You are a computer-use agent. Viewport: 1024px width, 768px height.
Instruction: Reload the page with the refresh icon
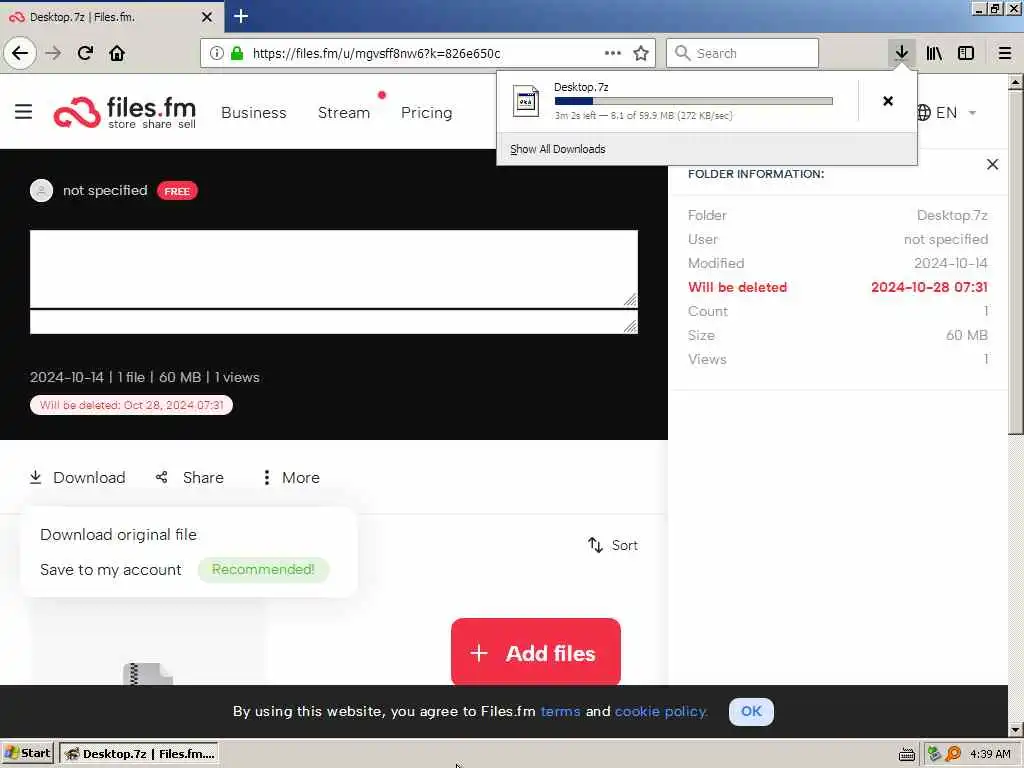[x=85, y=53]
